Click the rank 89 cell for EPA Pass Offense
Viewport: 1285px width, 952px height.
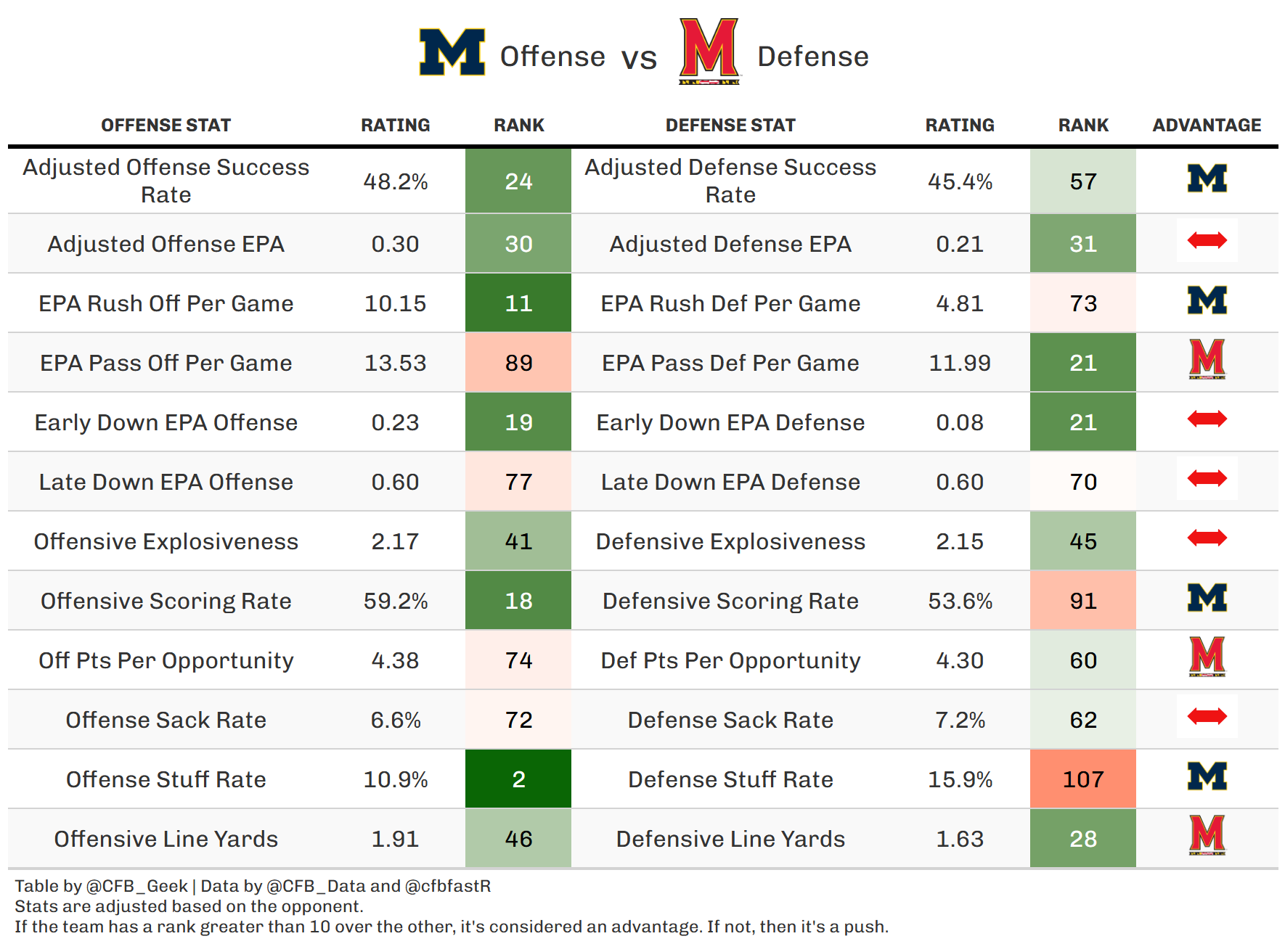pyautogui.click(x=518, y=363)
